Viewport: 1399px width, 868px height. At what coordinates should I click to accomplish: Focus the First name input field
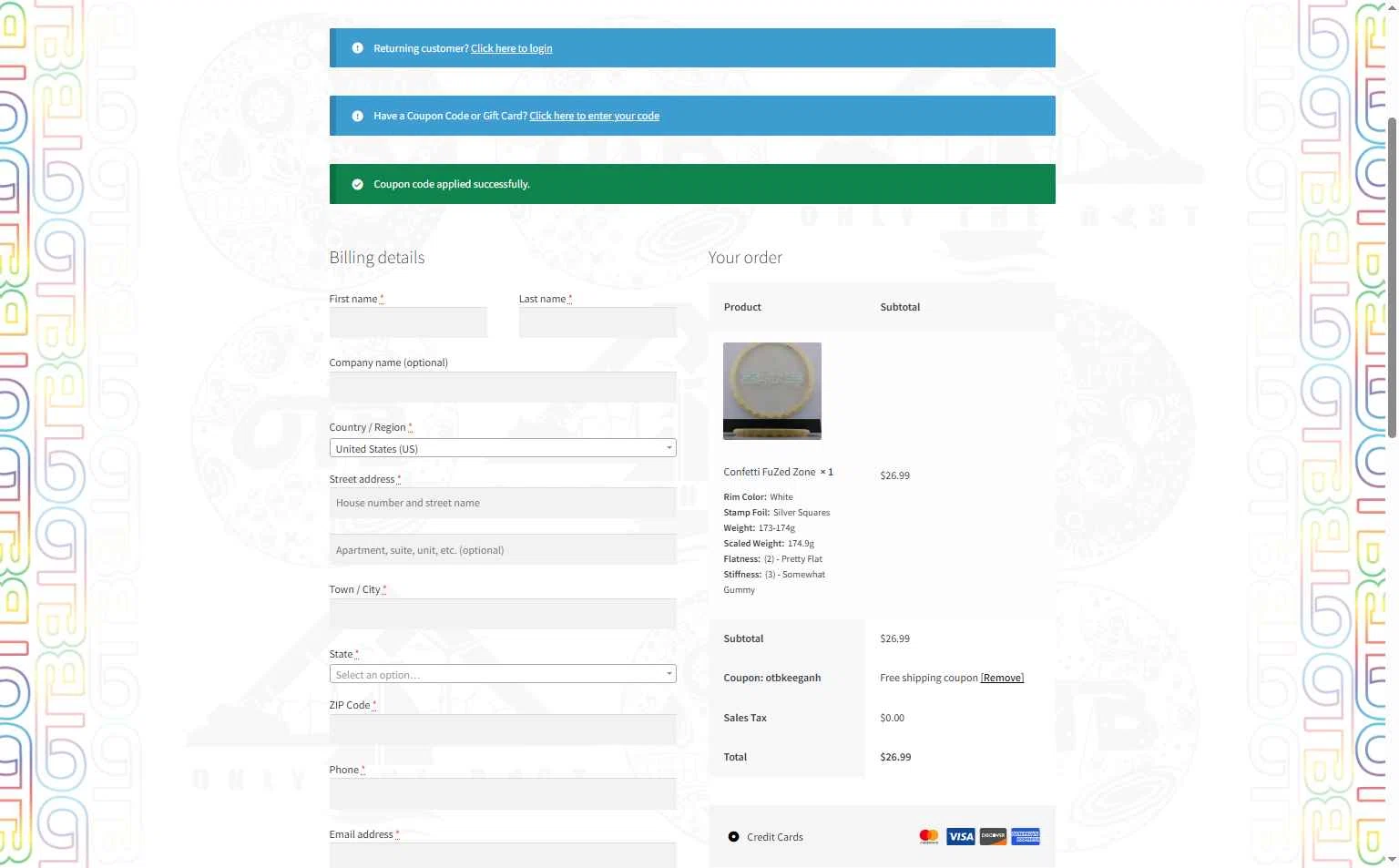pos(408,322)
